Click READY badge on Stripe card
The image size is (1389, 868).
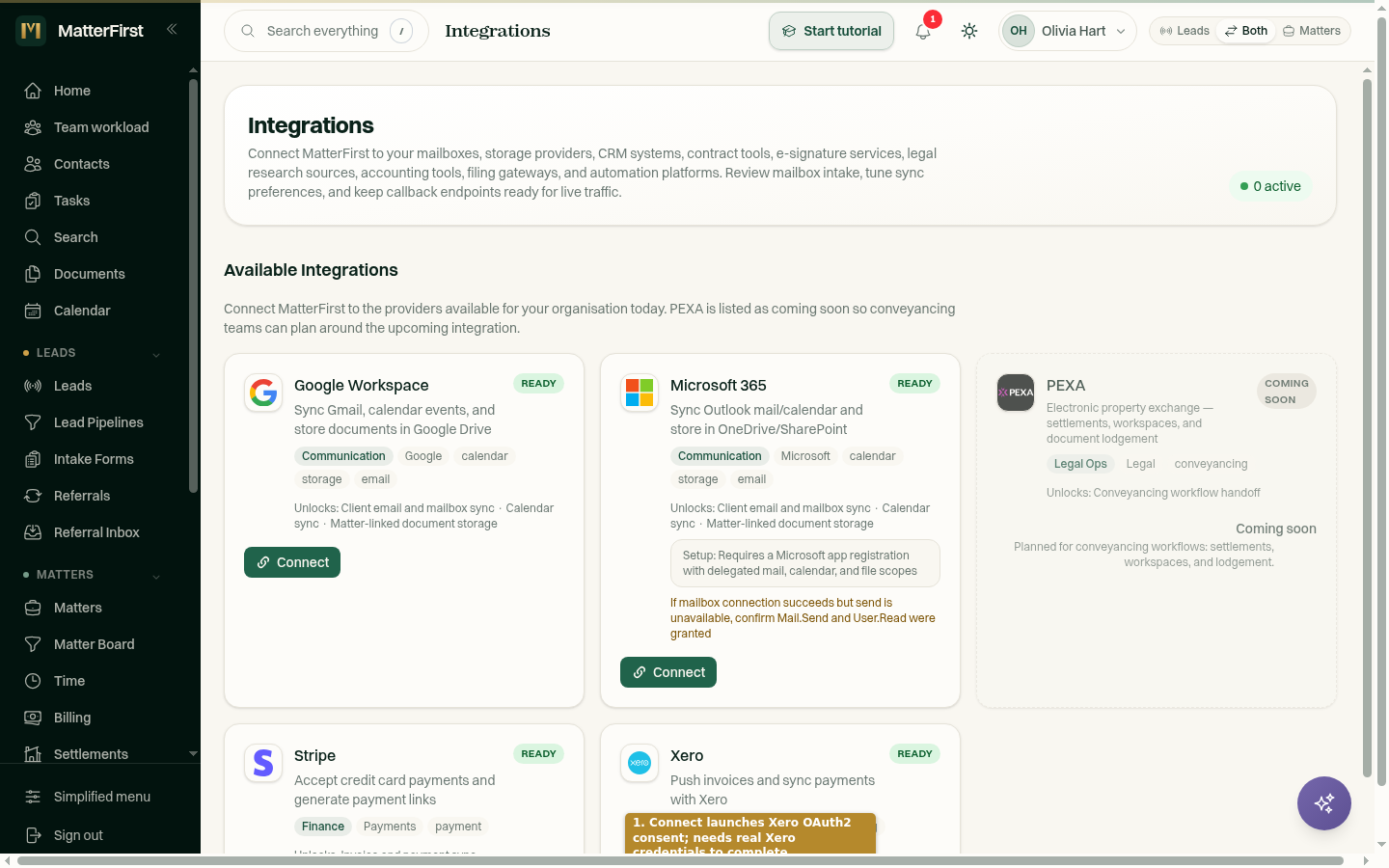[x=538, y=754]
